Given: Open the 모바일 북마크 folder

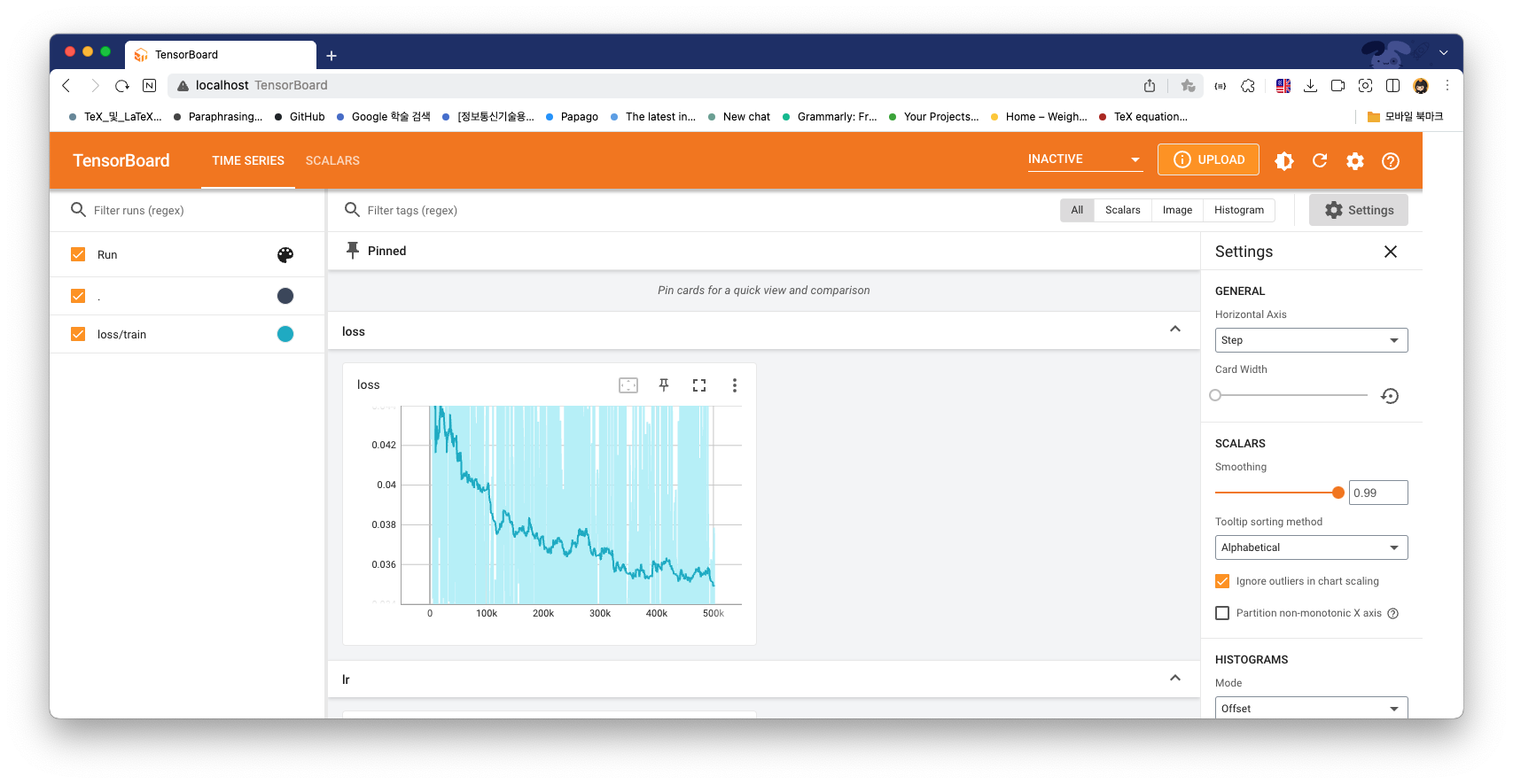Looking at the screenshot, I should [x=1405, y=117].
